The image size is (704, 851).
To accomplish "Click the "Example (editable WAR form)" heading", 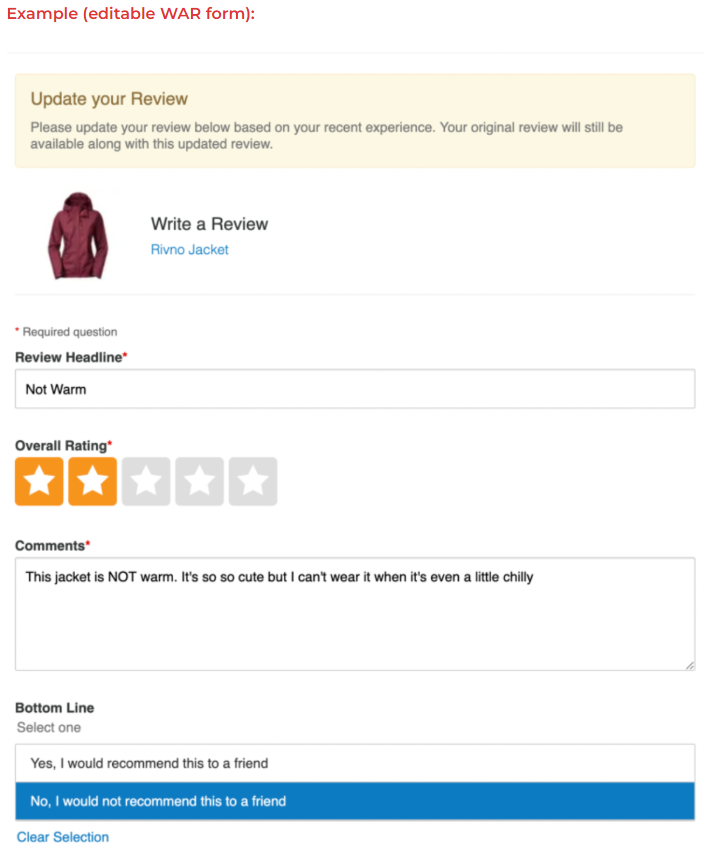I will click(x=131, y=13).
